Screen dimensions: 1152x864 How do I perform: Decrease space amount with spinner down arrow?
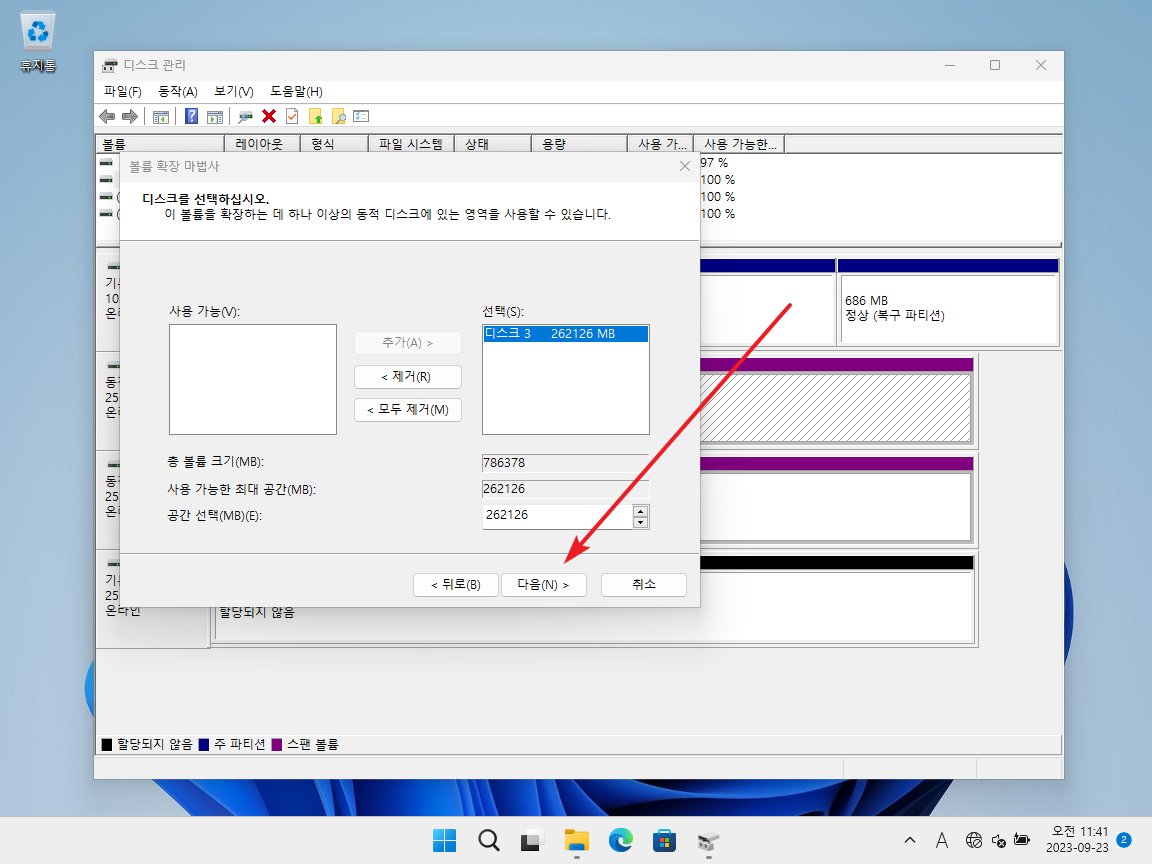coord(641,522)
